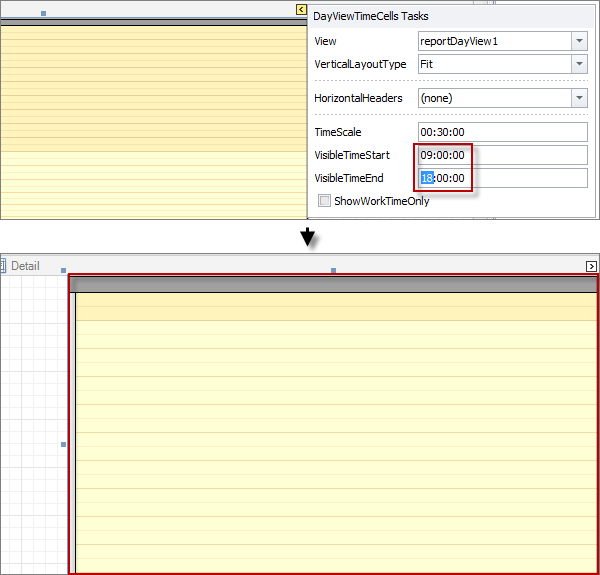Click the TimeScale input field
Screen dimensions: 600x575
click(x=502, y=132)
